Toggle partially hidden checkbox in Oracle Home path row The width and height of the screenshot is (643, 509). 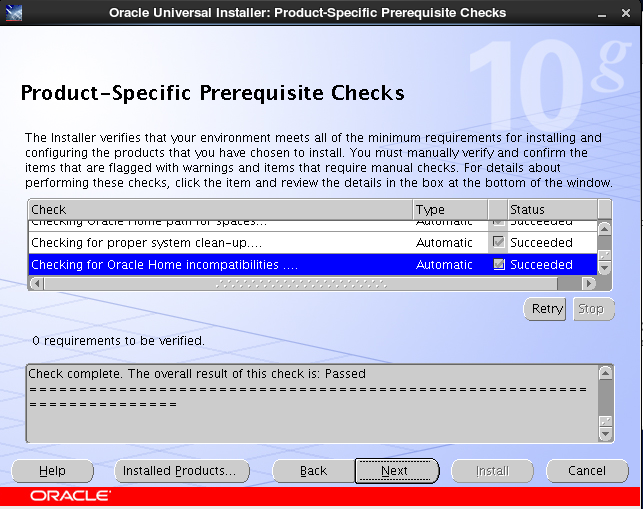click(498, 223)
